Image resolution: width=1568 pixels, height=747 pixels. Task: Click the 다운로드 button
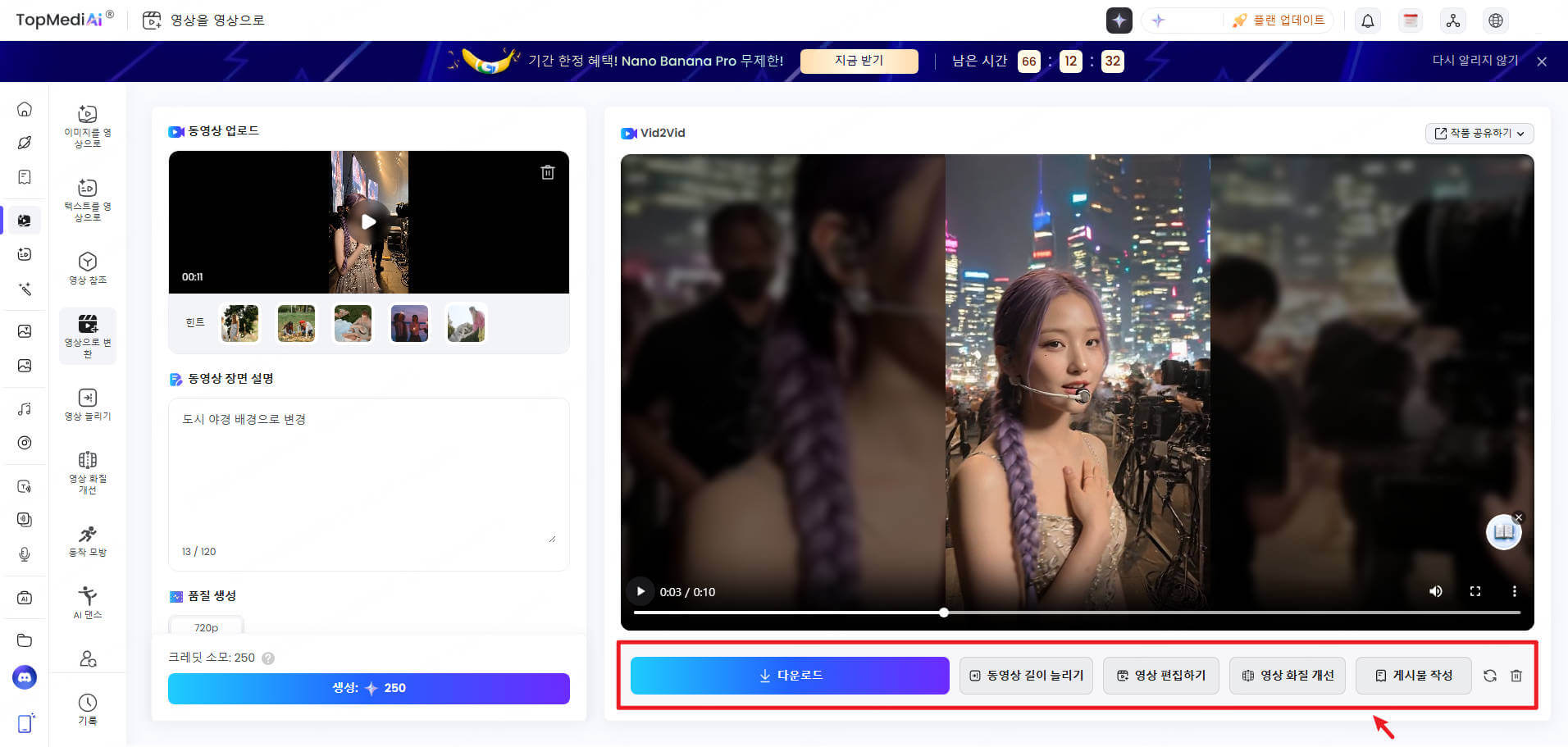point(789,675)
